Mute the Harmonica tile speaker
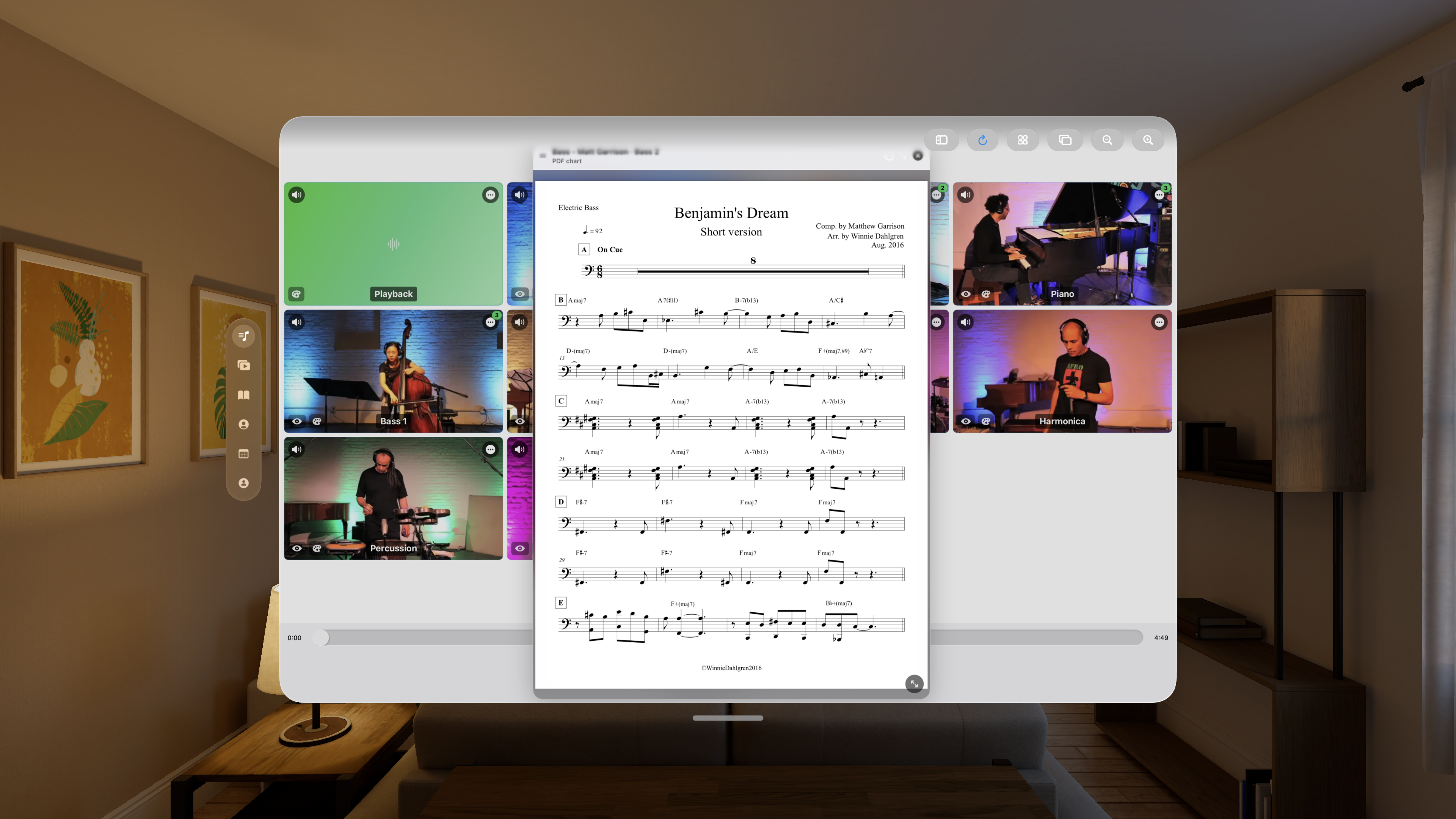Screen dimensions: 1456x819 click(965, 322)
